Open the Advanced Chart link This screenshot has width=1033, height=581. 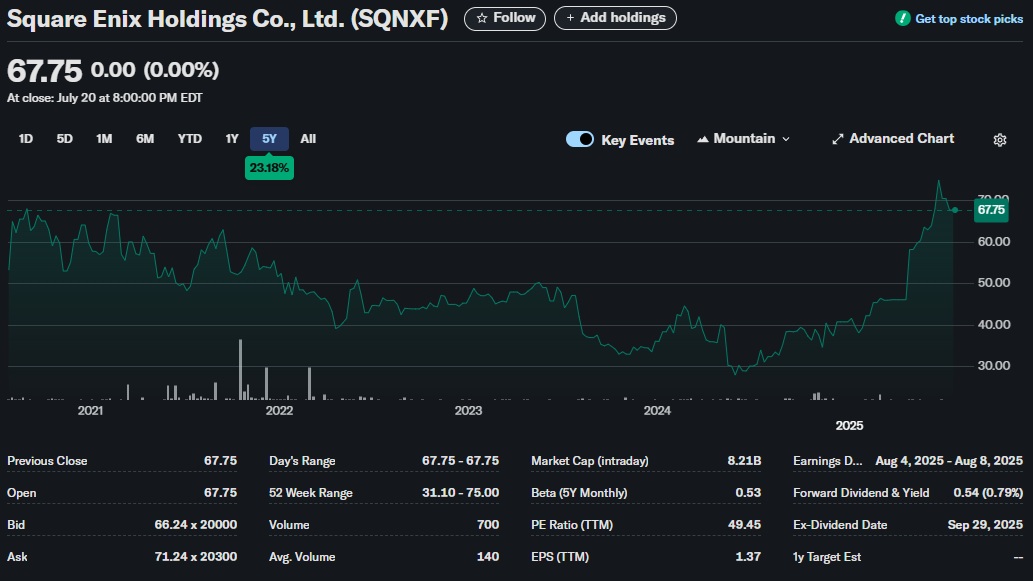pyautogui.click(x=893, y=139)
